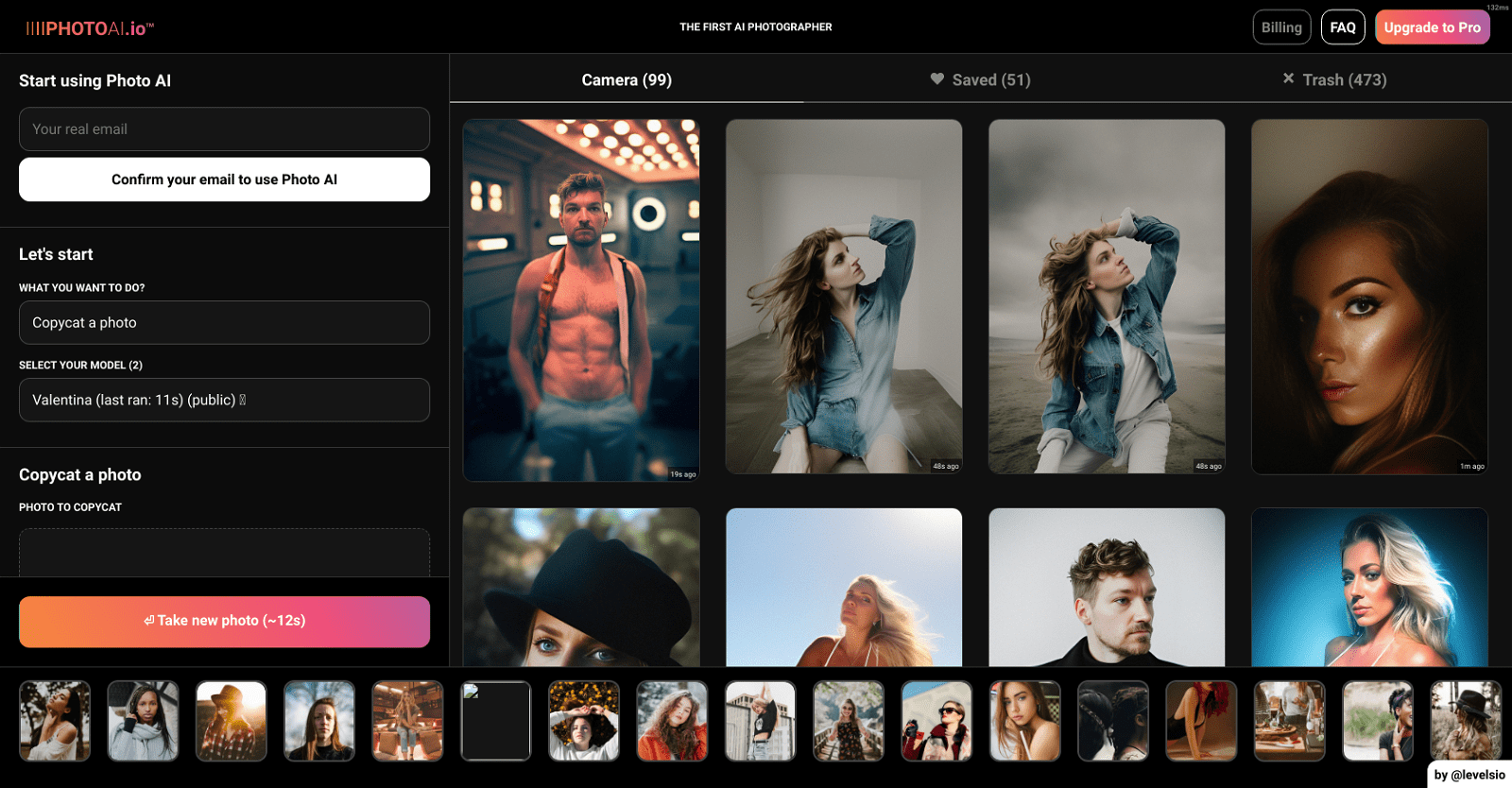The width and height of the screenshot is (1512, 788).
Task: Open the denim woman photo on beach
Action: click(1107, 297)
